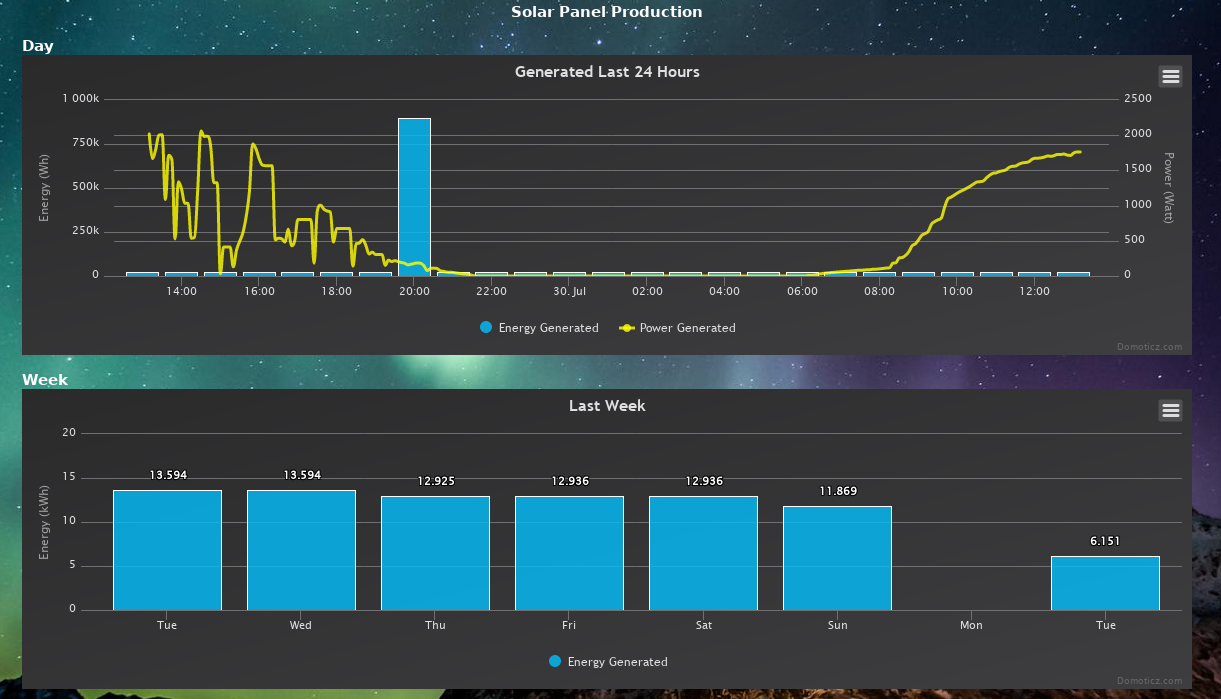The image size is (1221, 699).
Task: Click the 'Day' section heading
Action: tap(38, 46)
